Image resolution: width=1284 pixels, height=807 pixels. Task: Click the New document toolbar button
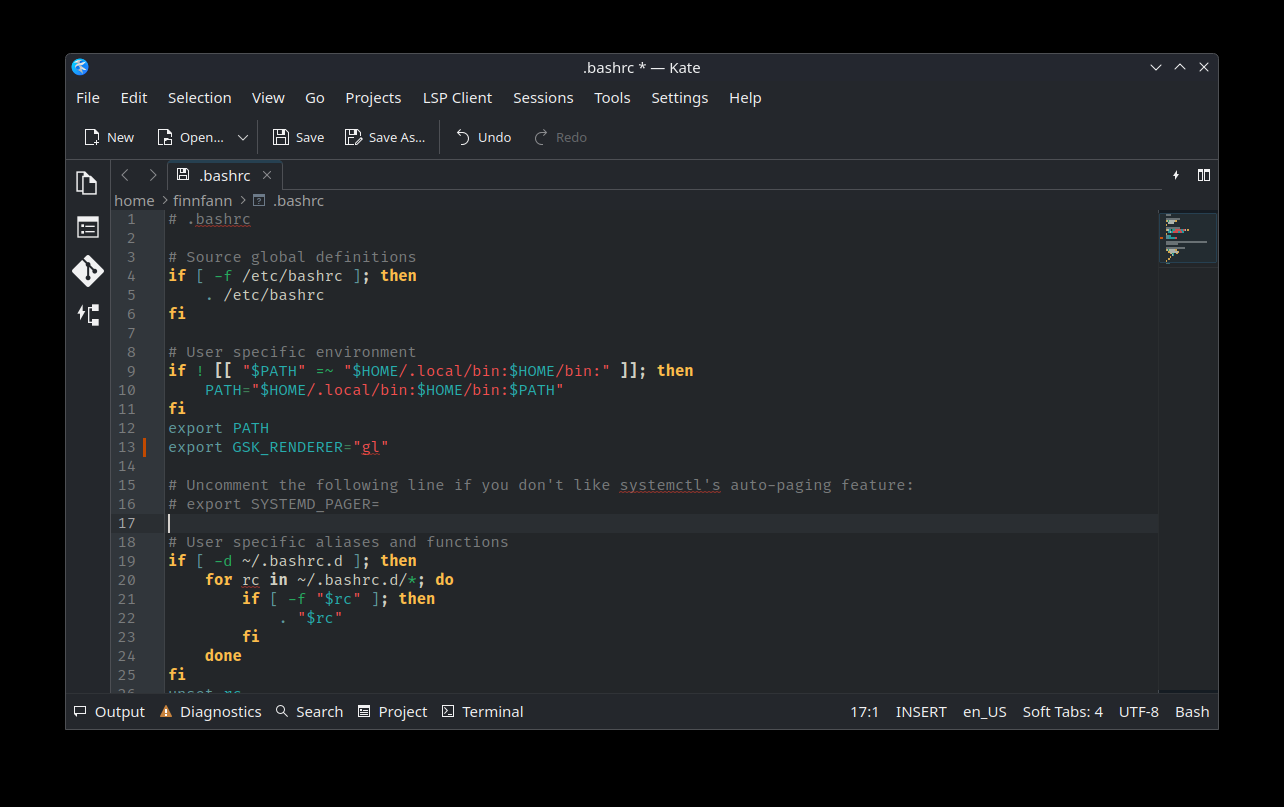(x=109, y=137)
